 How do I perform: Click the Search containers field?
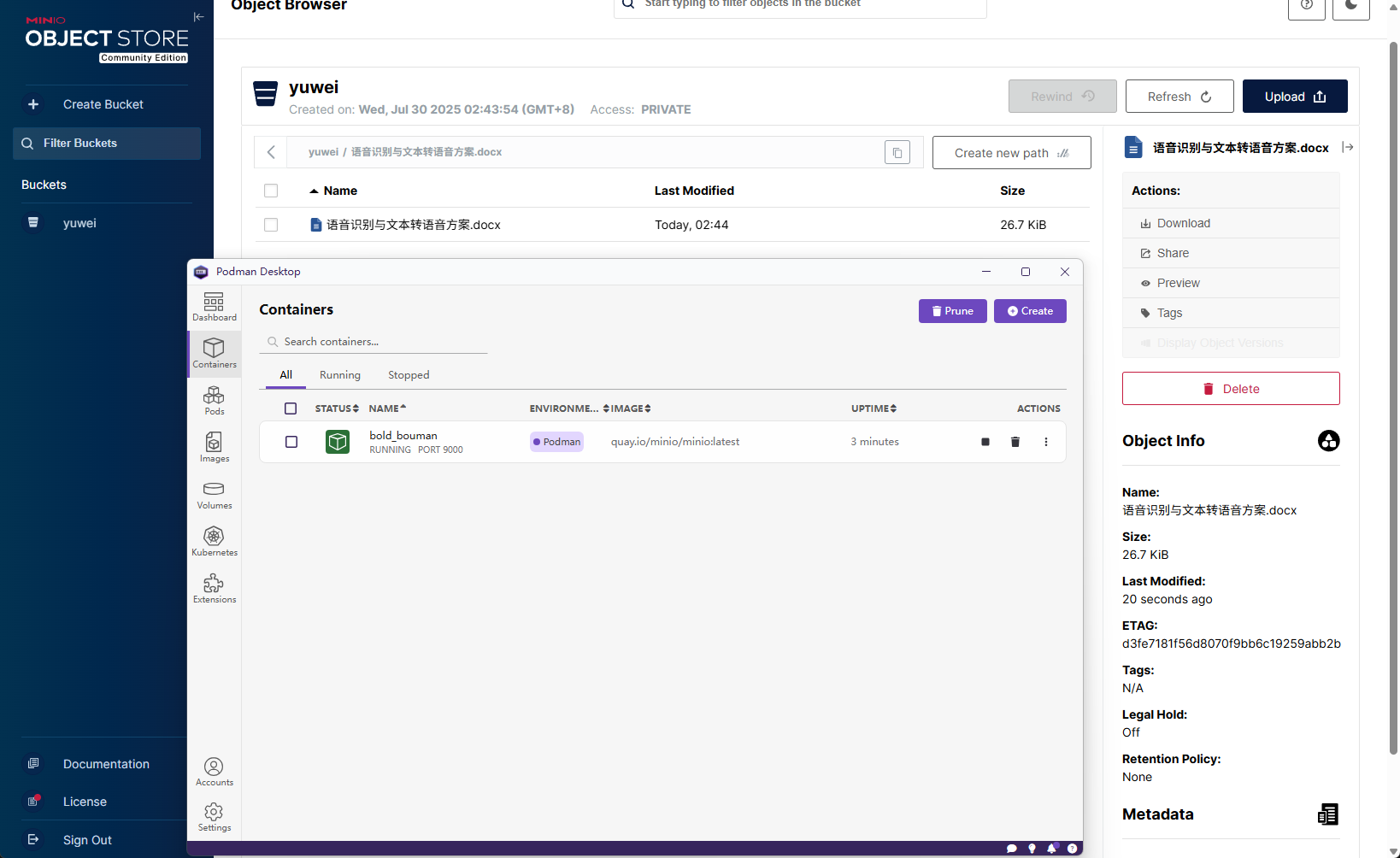coord(374,342)
